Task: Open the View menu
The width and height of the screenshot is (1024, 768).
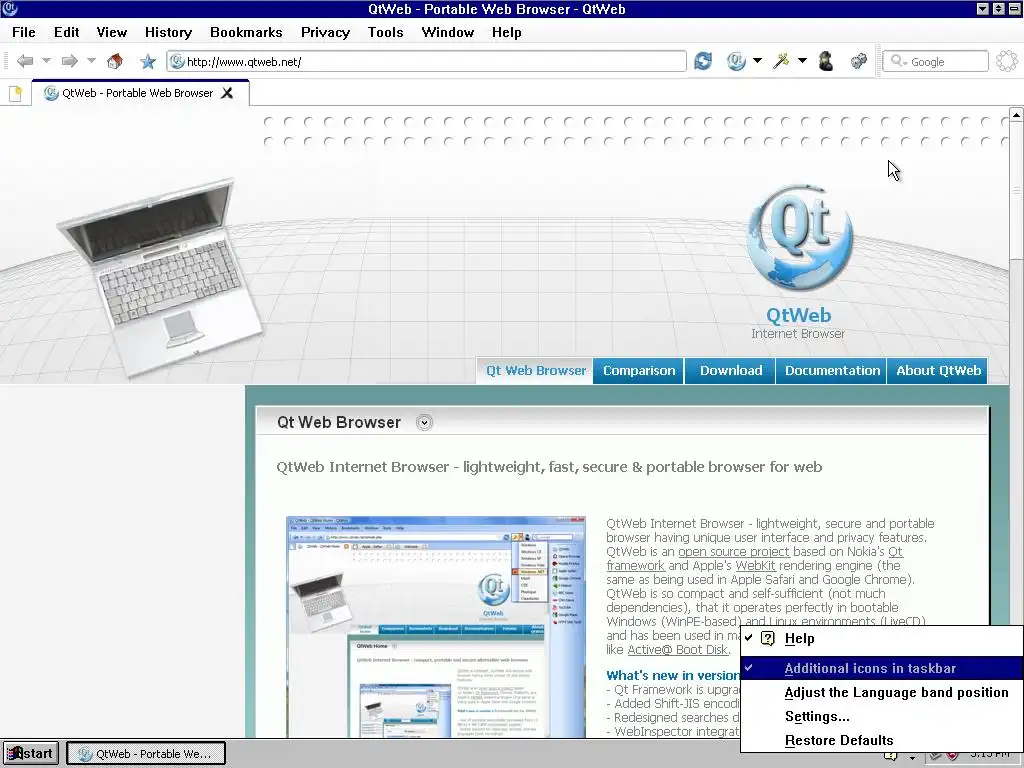Action: point(112,32)
